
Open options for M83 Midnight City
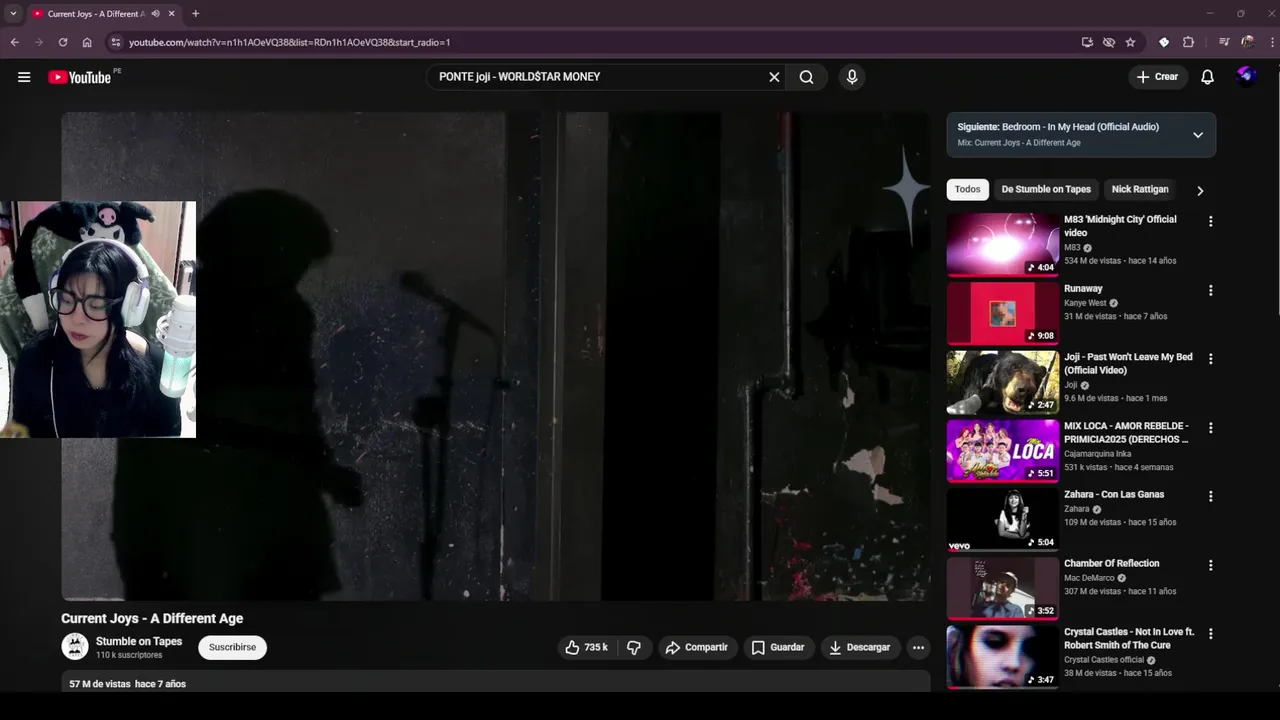[x=1210, y=222]
